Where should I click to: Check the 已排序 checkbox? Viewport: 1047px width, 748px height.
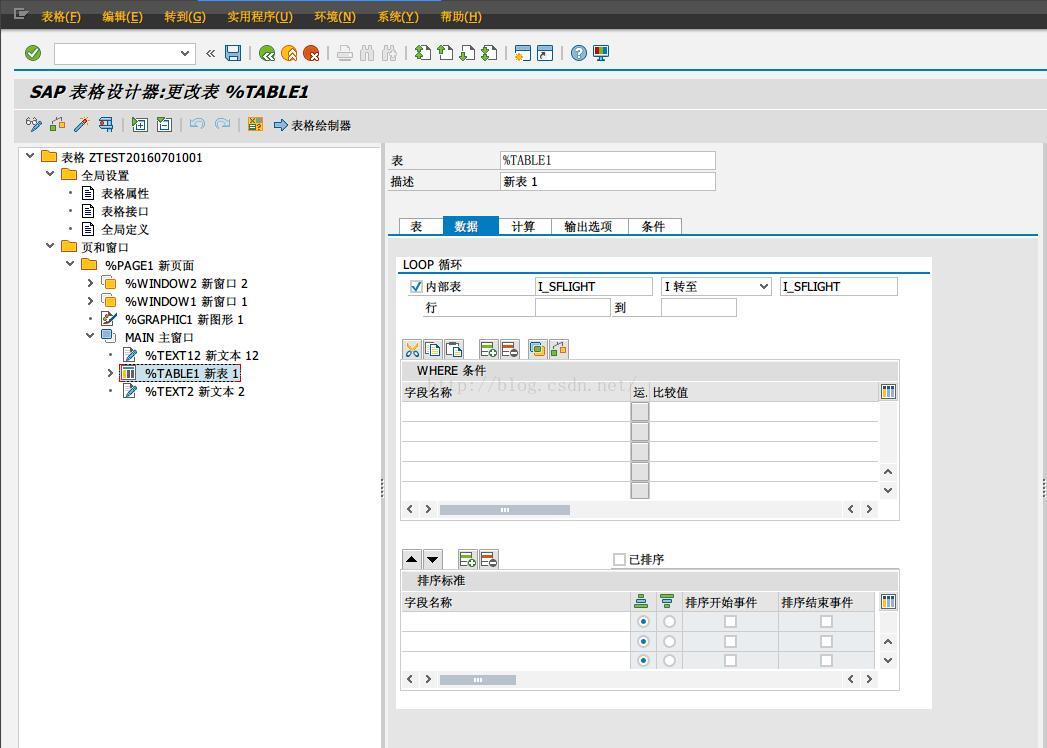619,560
